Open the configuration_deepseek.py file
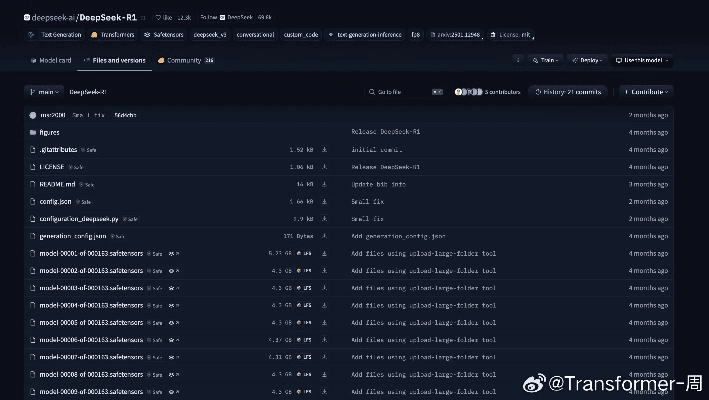The height and width of the screenshot is (400, 709). 79,218
